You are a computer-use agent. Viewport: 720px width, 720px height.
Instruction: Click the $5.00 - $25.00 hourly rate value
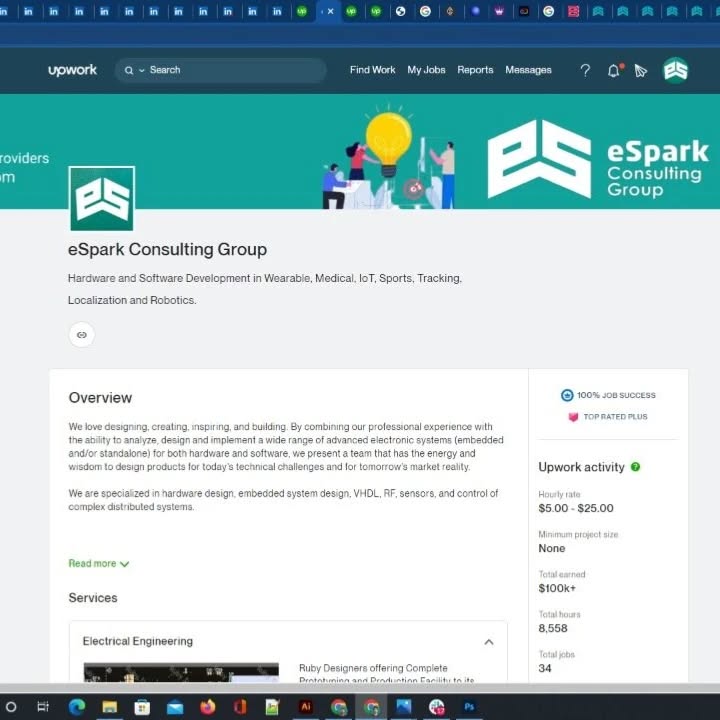pyautogui.click(x=576, y=508)
